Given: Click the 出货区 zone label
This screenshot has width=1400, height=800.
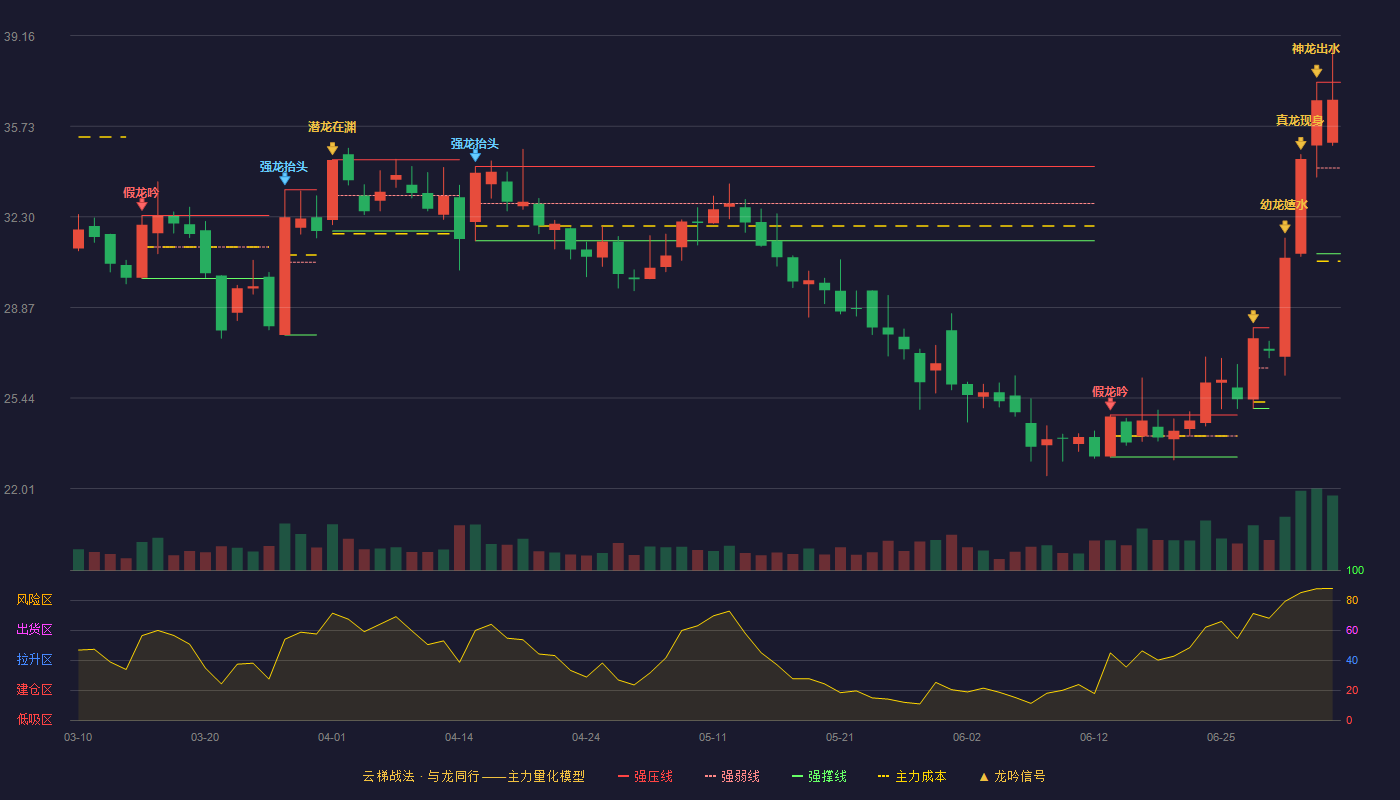Looking at the screenshot, I should pyautogui.click(x=35, y=630).
